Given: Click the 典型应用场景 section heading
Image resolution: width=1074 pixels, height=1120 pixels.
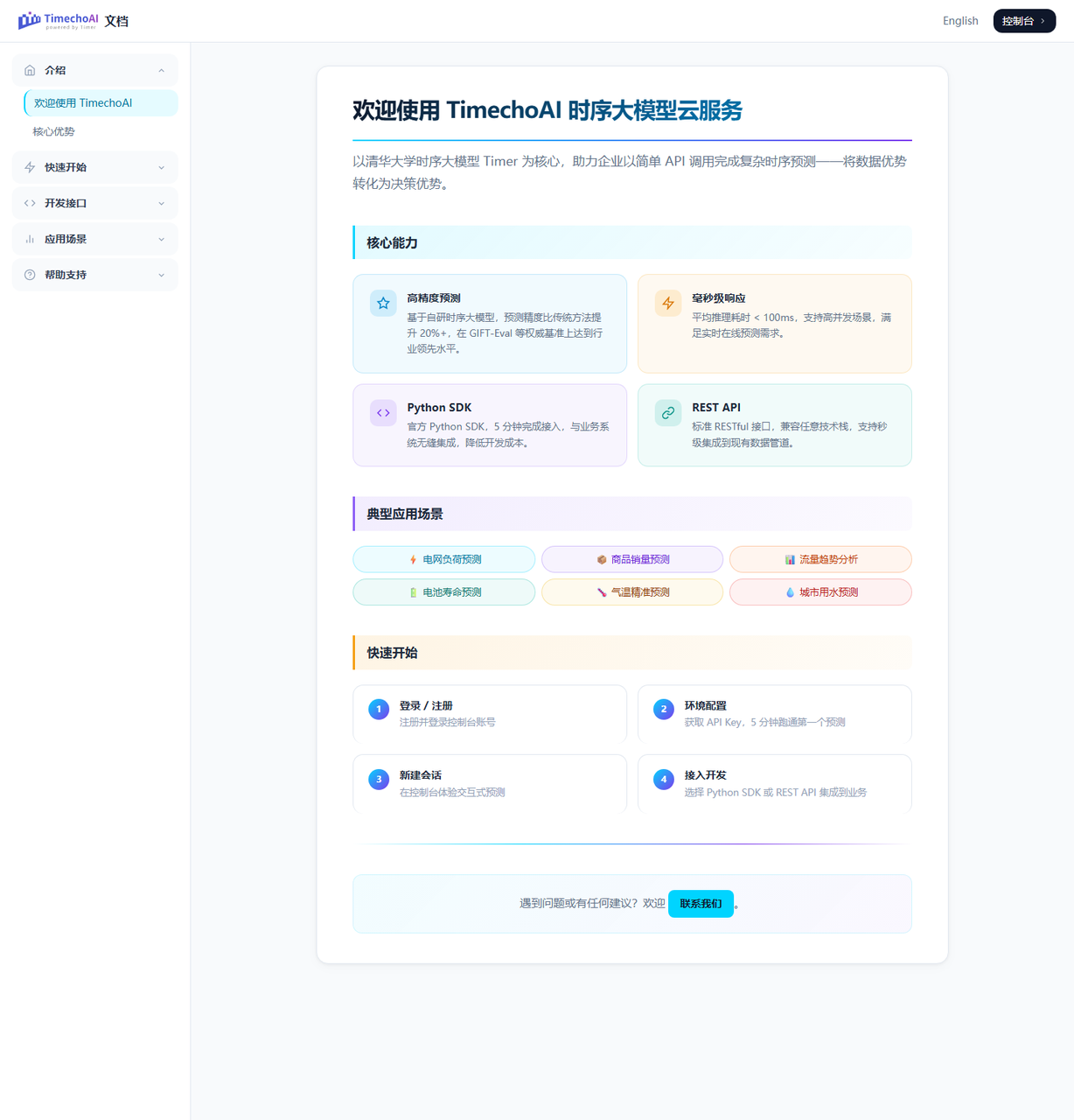Looking at the screenshot, I should pos(405,514).
